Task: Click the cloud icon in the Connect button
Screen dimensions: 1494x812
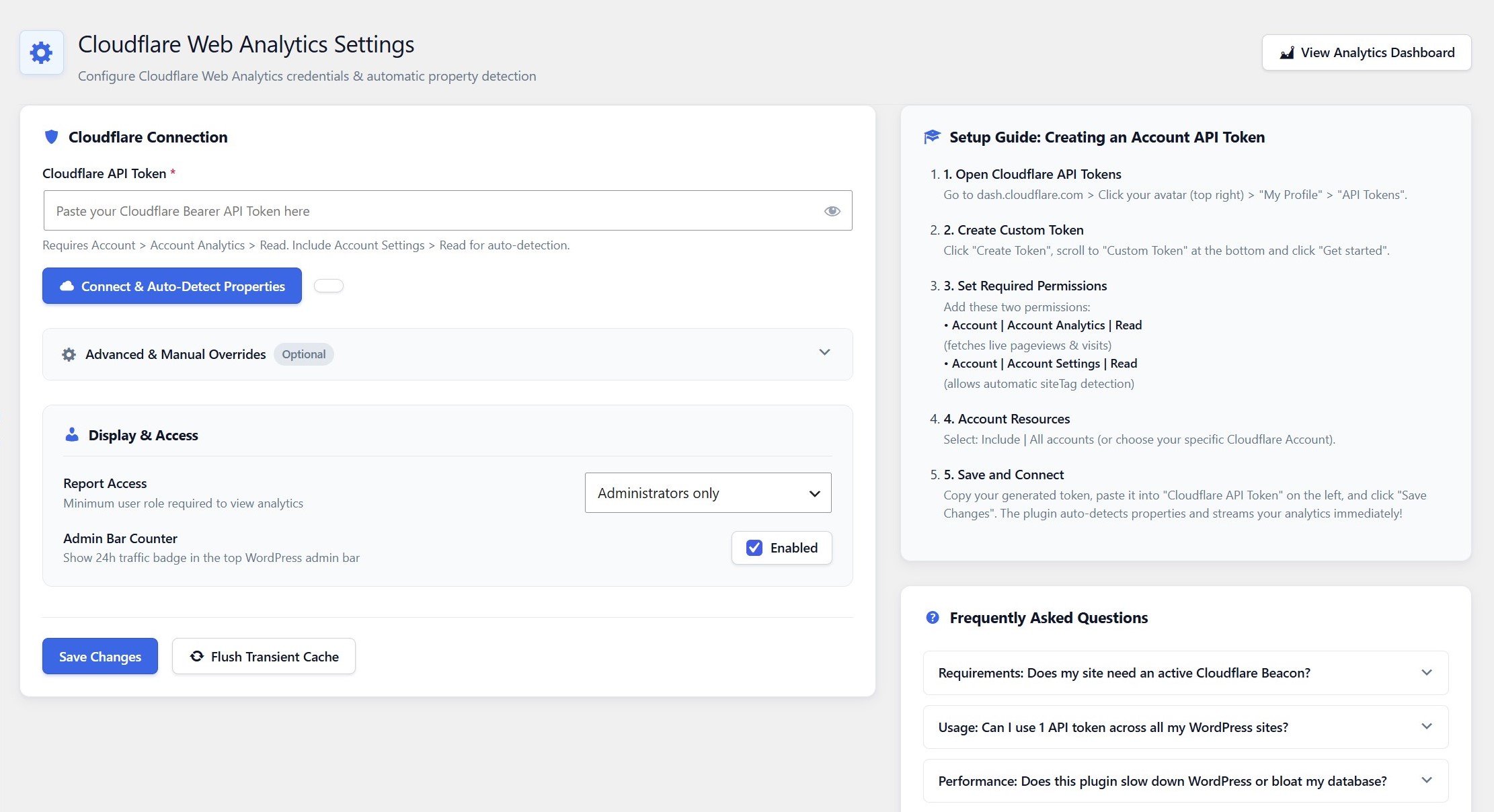Action: pyautogui.click(x=67, y=286)
